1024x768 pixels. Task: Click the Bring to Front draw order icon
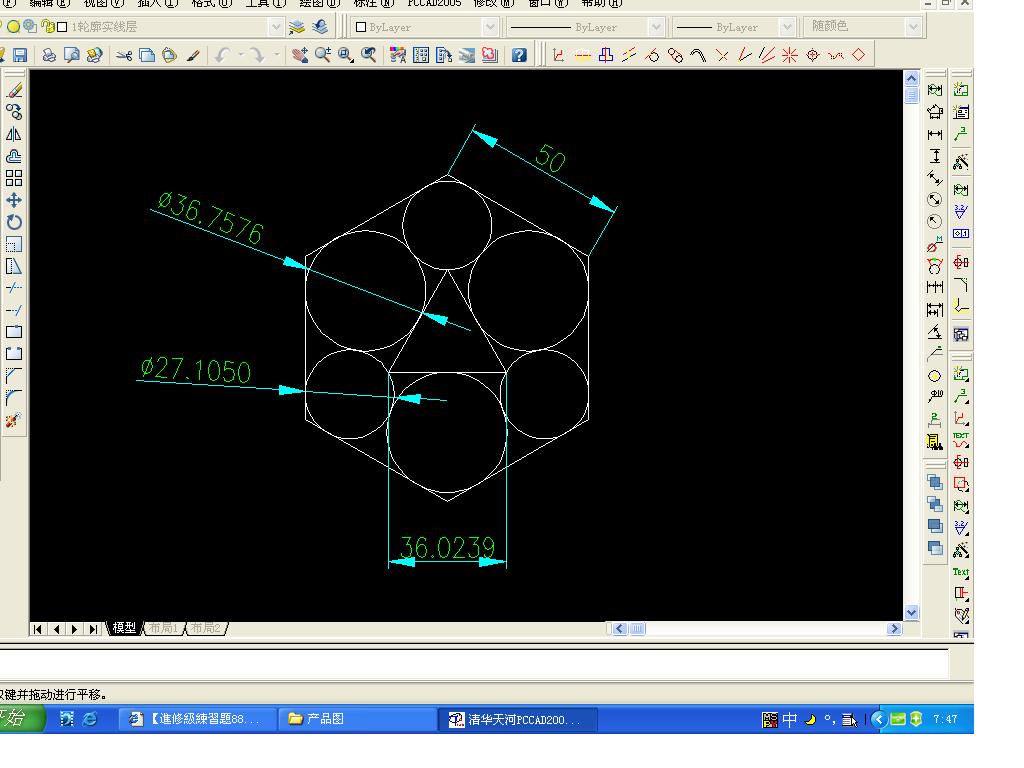pyautogui.click(x=935, y=482)
